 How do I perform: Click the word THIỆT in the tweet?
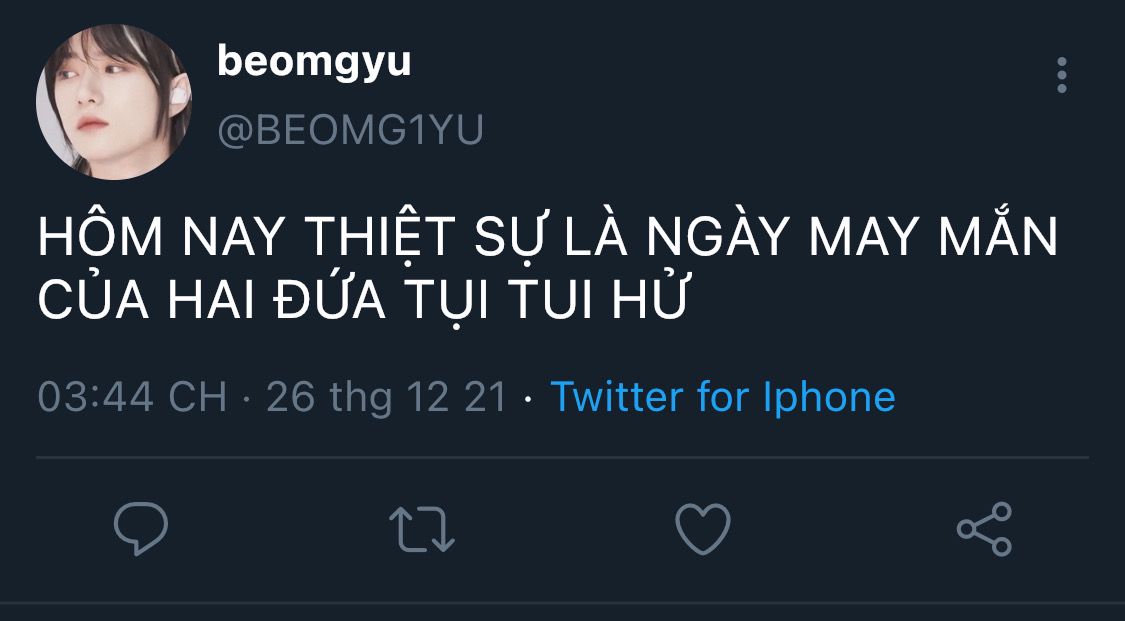pos(380,235)
